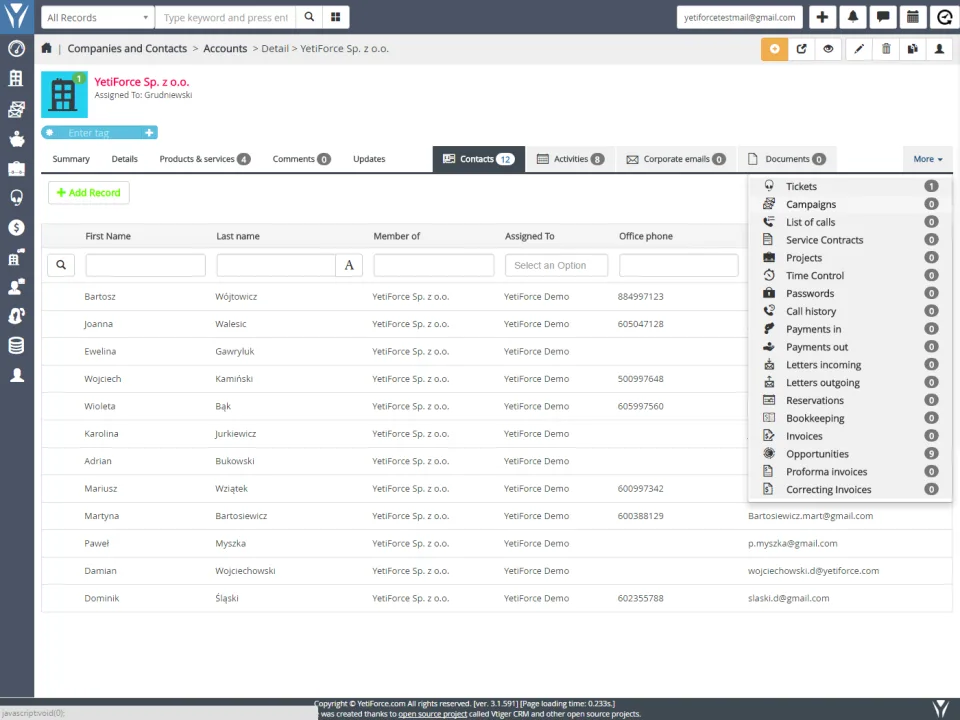Click the orange quick-add record icon
The width and height of the screenshot is (960, 720).
774,49
